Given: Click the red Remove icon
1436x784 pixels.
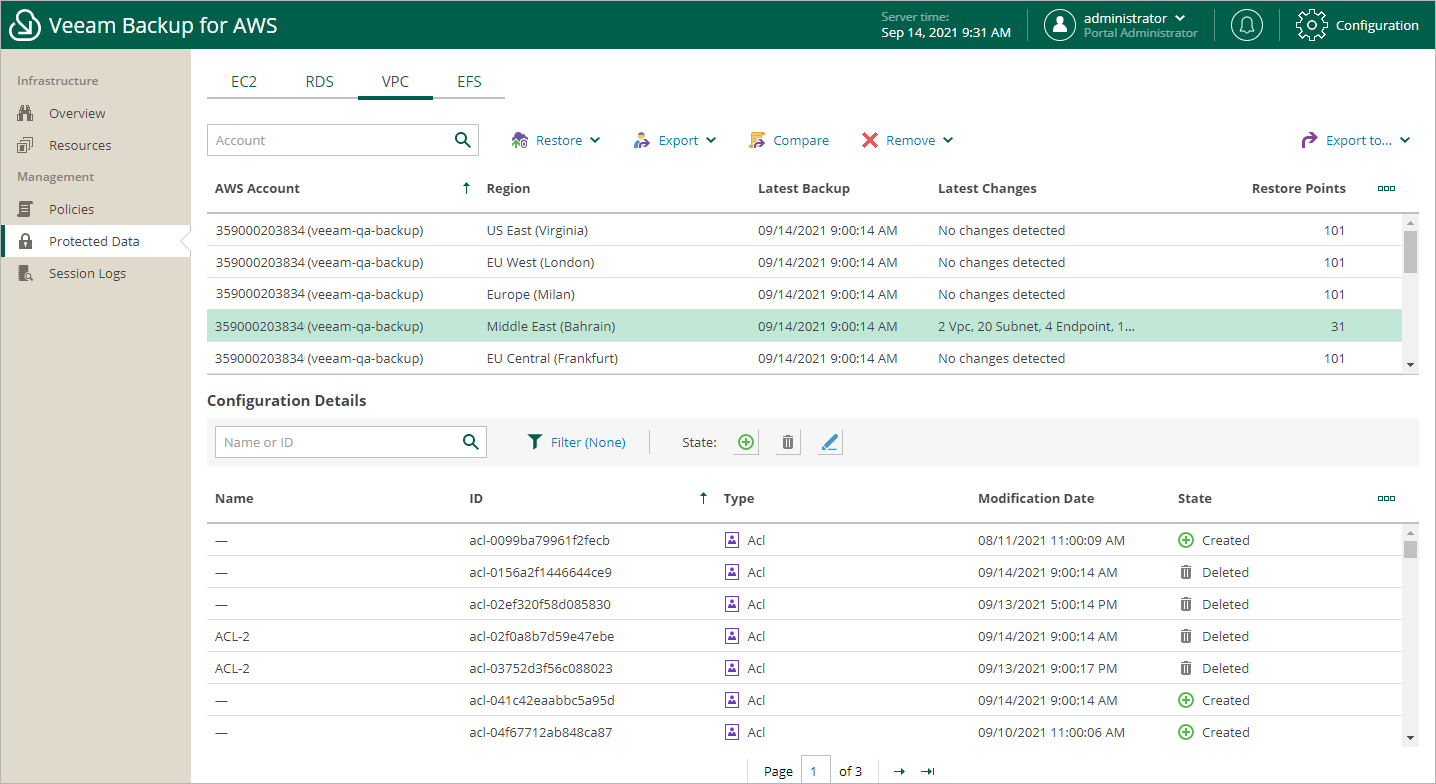Looking at the screenshot, I should pyautogui.click(x=869, y=140).
